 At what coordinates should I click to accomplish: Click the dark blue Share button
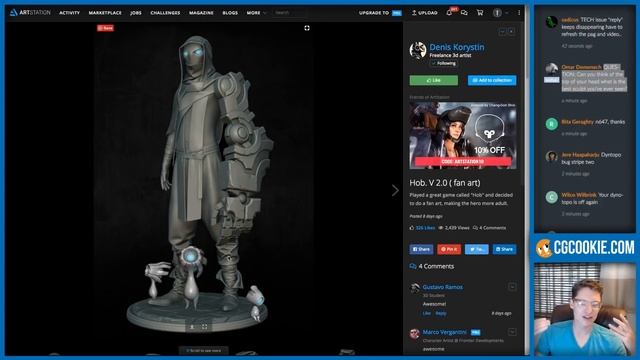(x=504, y=249)
